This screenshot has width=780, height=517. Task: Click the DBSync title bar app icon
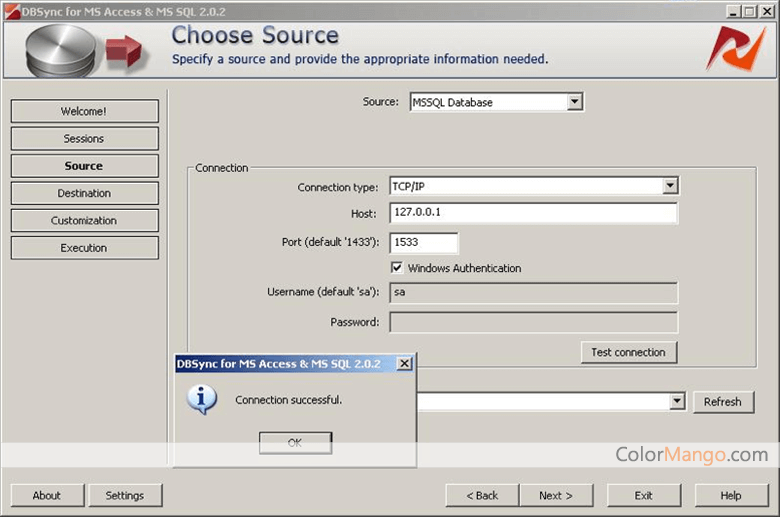coord(12,11)
